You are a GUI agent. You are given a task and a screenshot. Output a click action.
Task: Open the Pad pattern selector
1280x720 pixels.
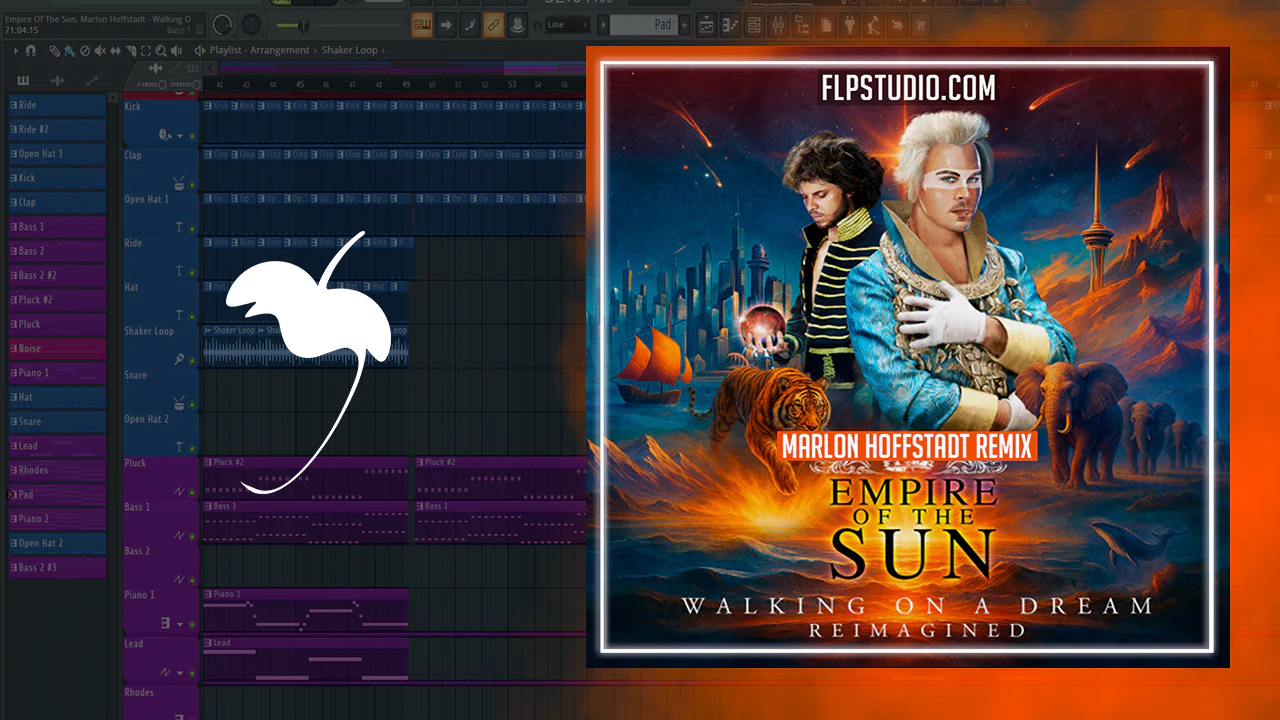(x=646, y=25)
